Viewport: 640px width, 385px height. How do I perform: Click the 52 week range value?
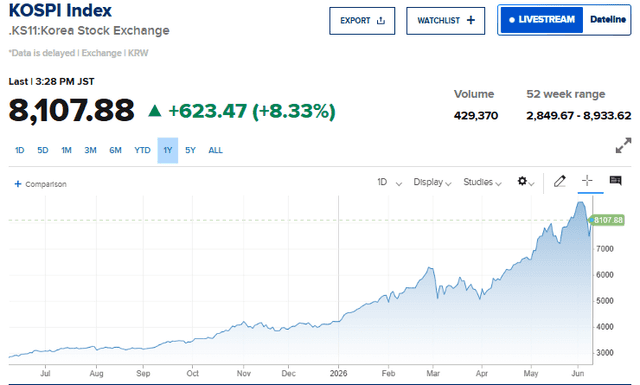[578, 116]
